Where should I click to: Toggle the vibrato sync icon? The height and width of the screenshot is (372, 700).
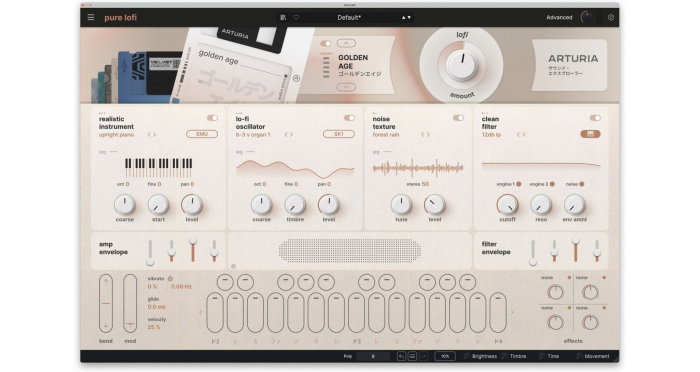[170, 279]
